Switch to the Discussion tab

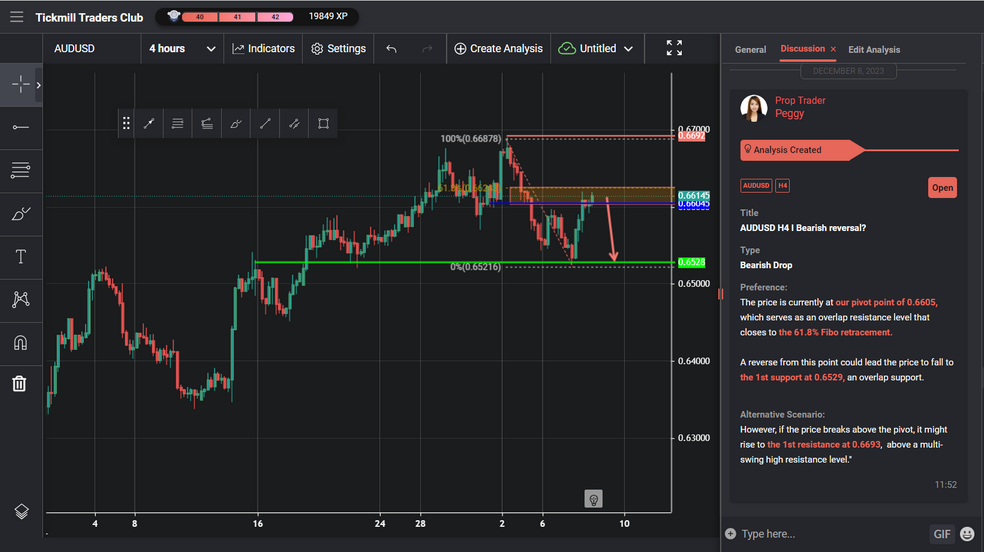[803, 48]
